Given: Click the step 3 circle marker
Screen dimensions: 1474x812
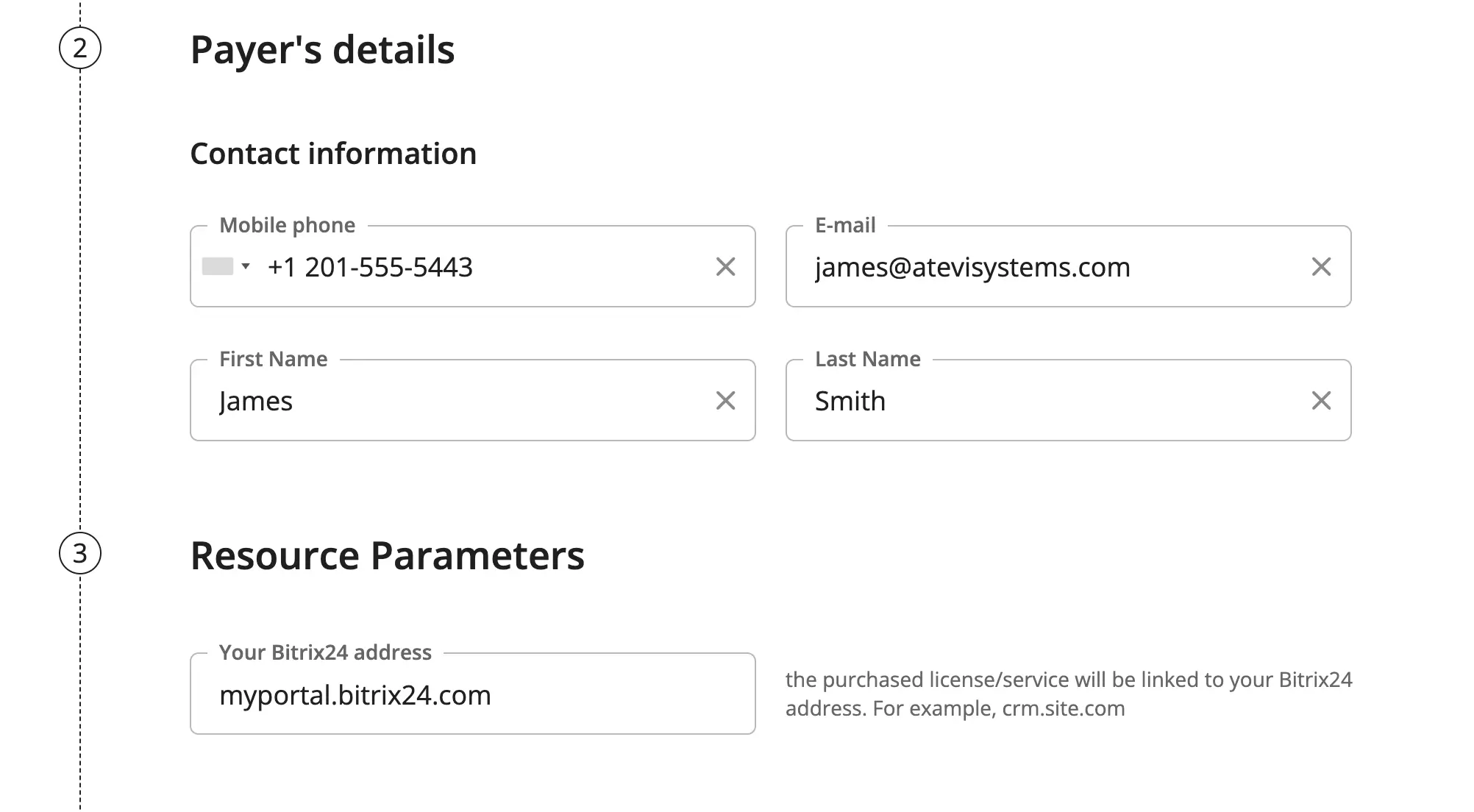Looking at the screenshot, I should (x=80, y=554).
